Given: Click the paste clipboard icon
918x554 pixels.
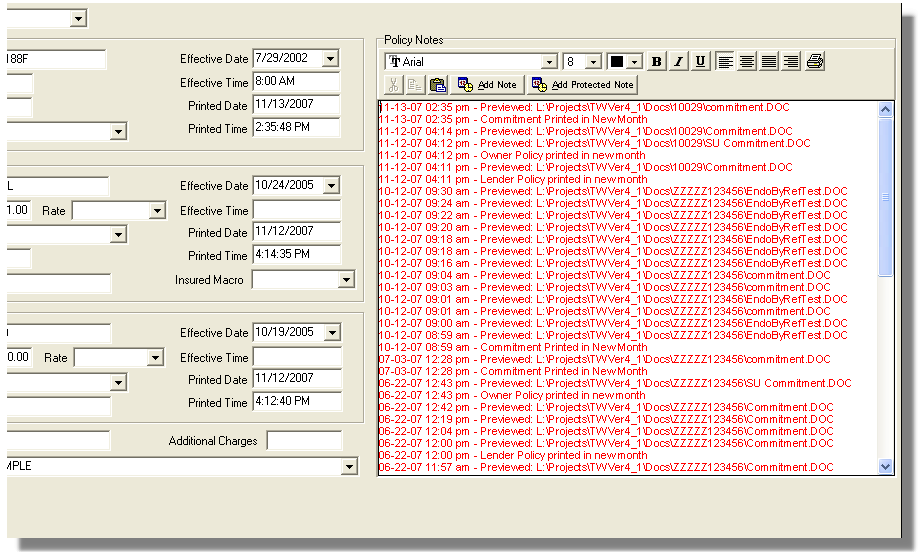Looking at the screenshot, I should click(x=438, y=85).
